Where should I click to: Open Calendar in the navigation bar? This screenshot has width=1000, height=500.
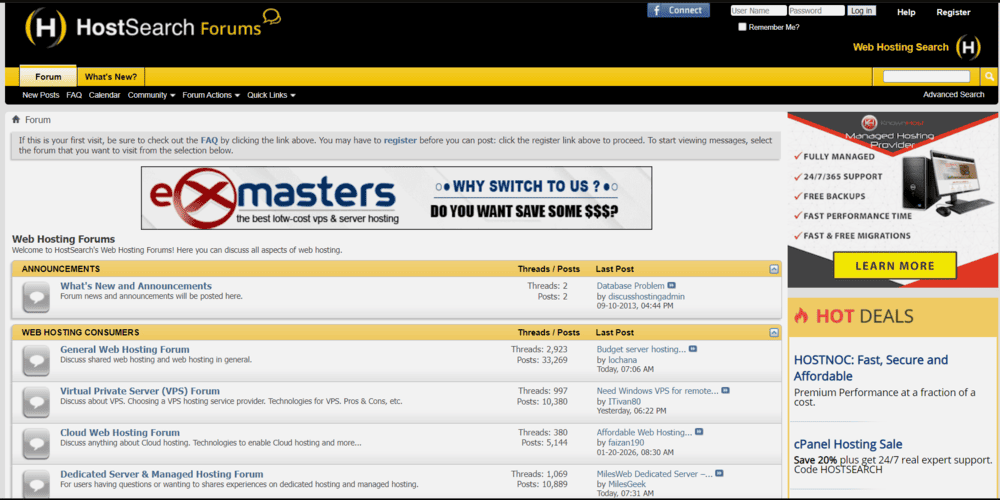[x=105, y=95]
